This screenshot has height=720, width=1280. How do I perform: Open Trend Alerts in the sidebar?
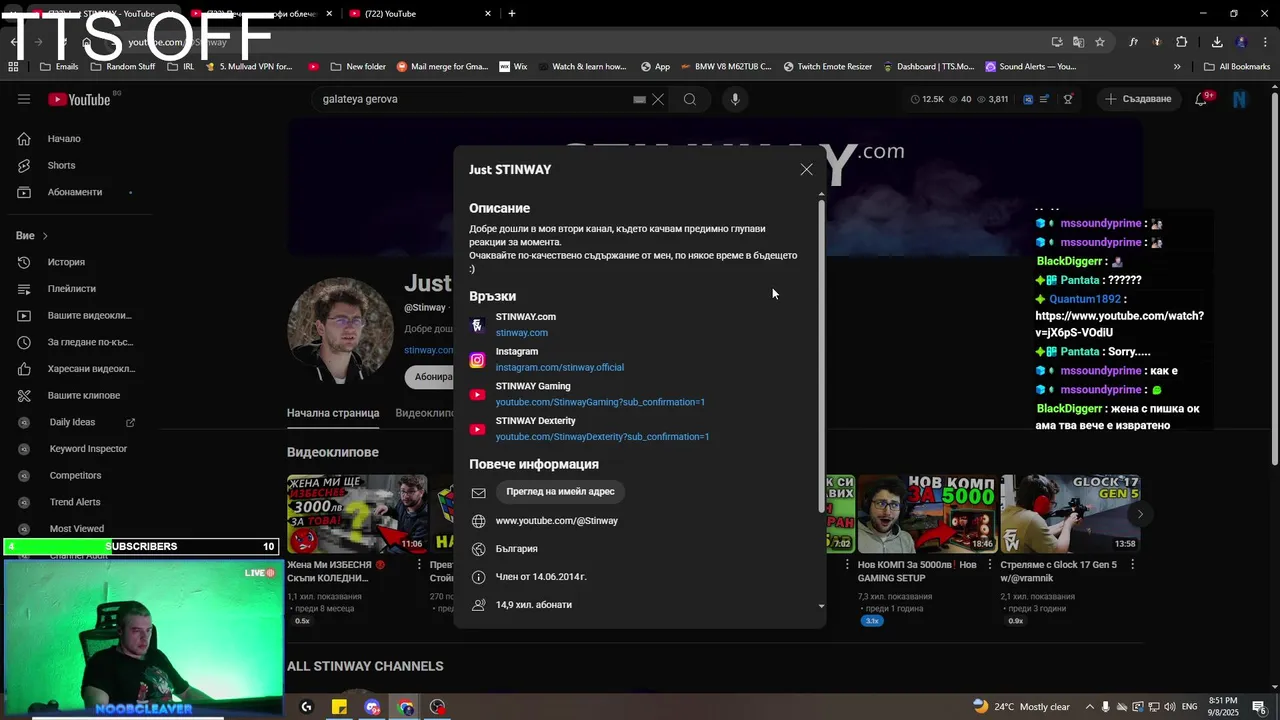(x=76, y=502)
